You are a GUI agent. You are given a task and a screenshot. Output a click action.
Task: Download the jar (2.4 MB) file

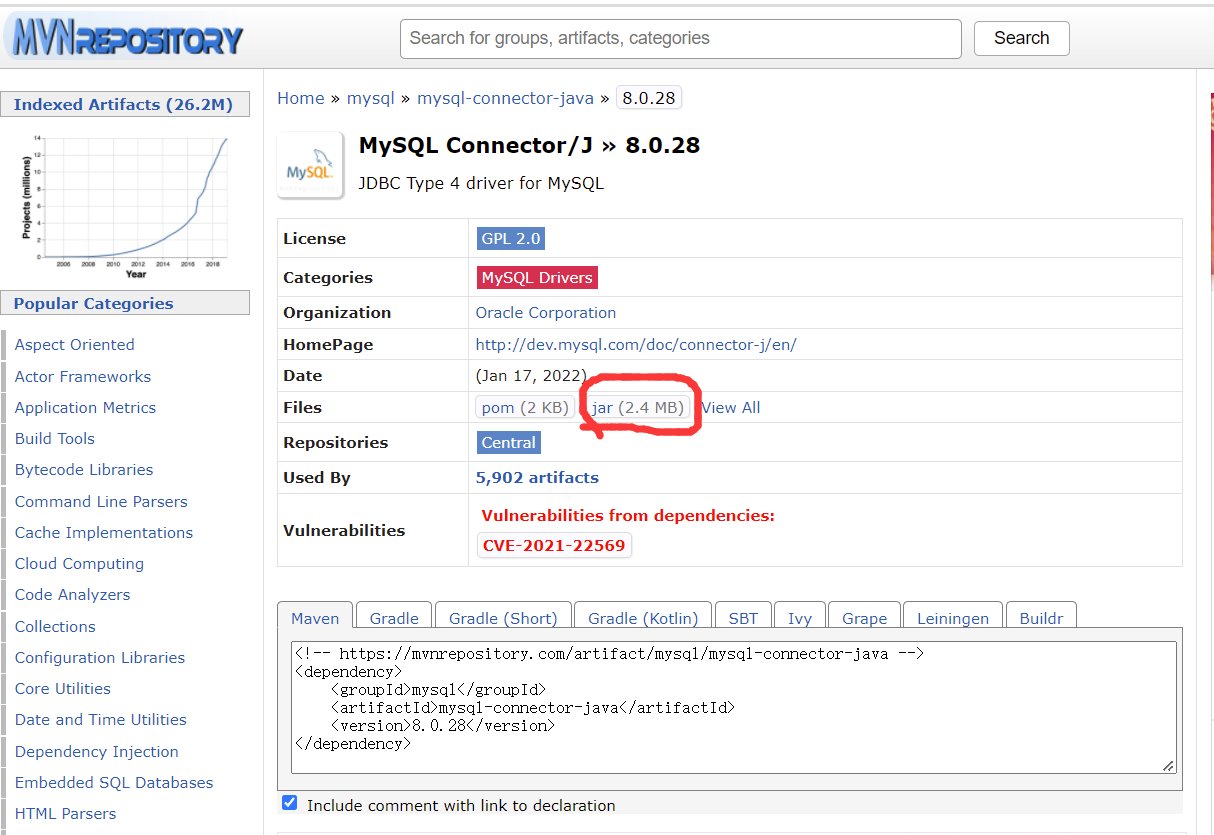coord(638,408)
